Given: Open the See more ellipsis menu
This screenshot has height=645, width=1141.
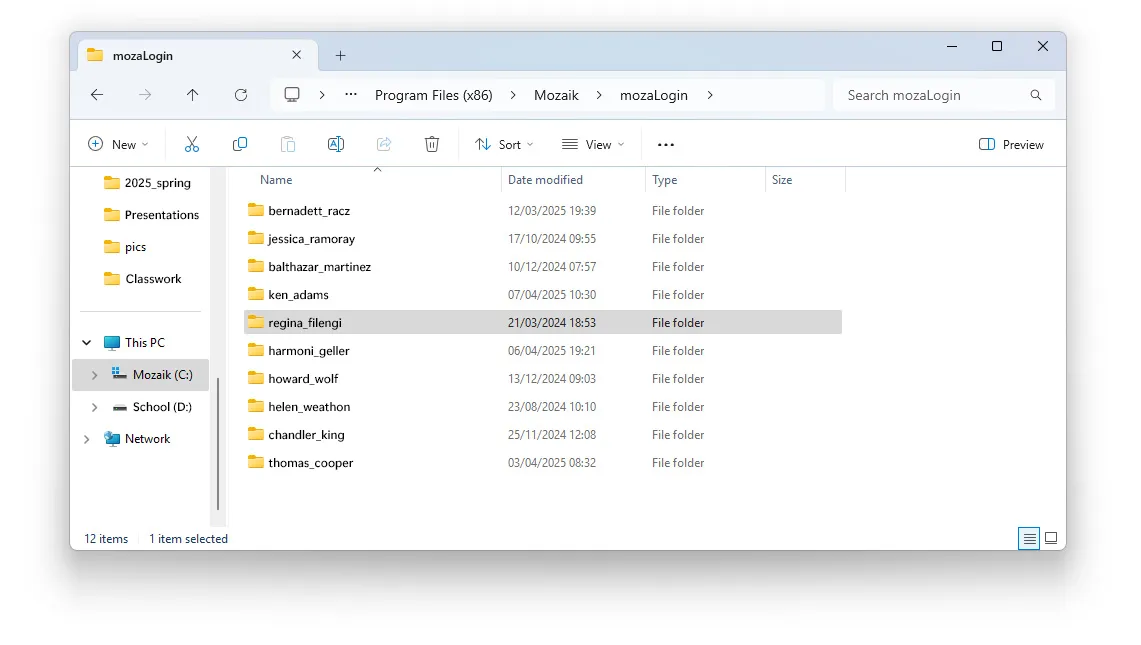Looking at the screenshot, I should click(666, 144).
